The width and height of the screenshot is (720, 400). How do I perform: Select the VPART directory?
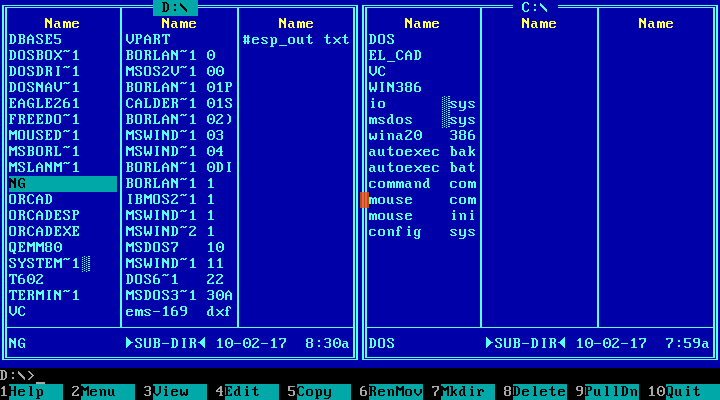[148, 39]
